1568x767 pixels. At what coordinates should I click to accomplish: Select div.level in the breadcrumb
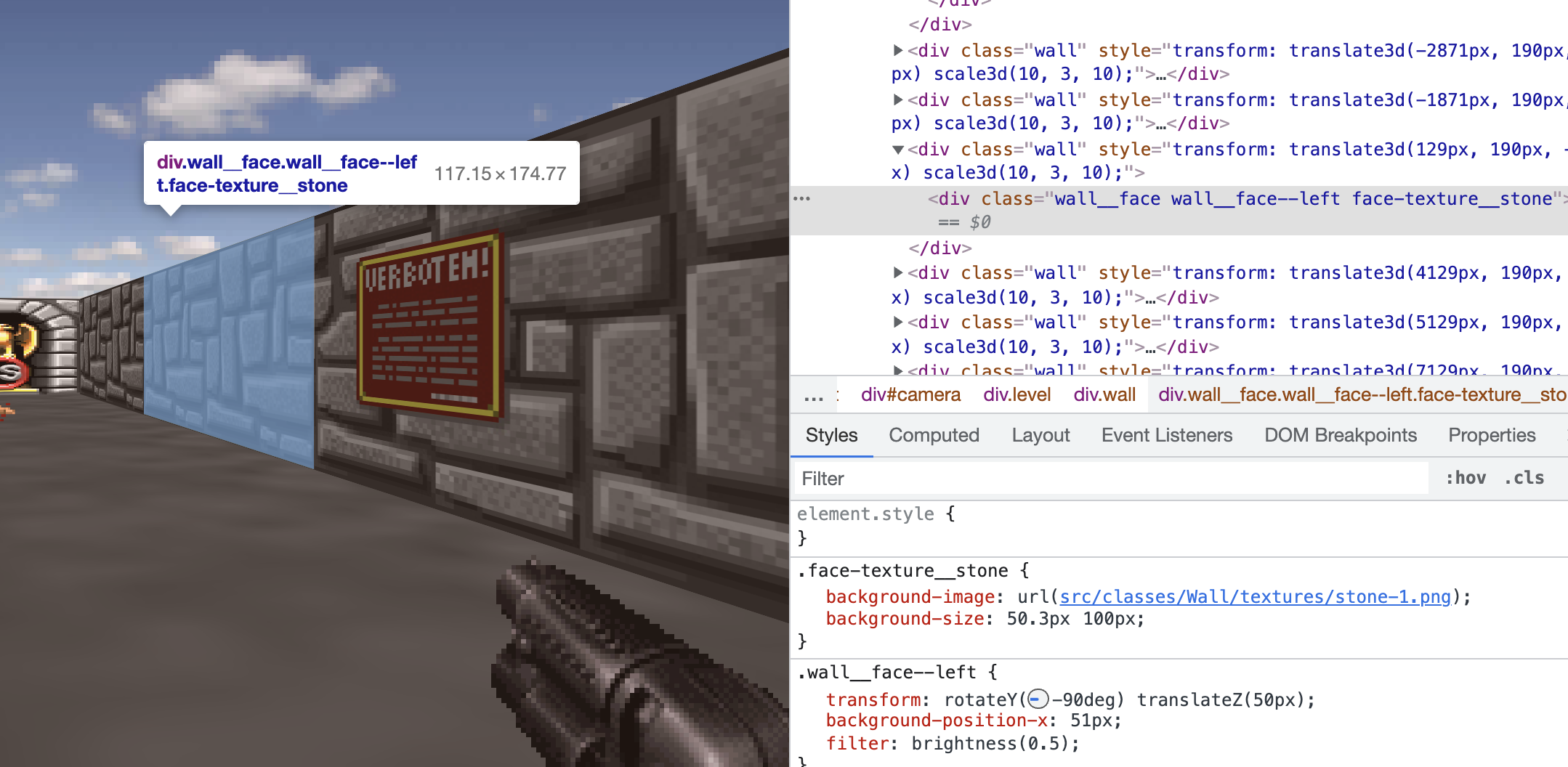coord(1017,394)
